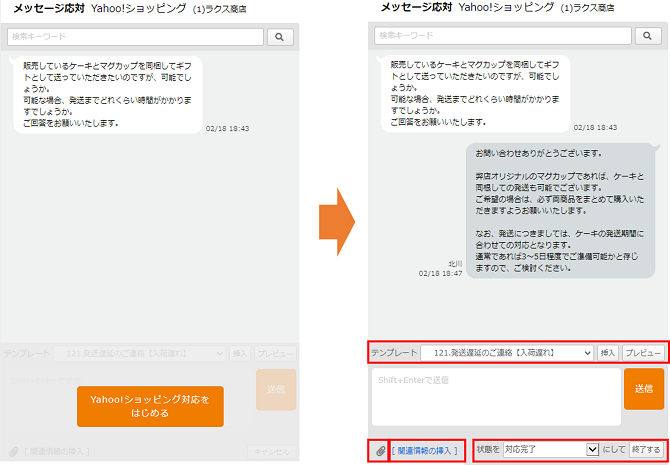Click the gray reply bubble from 北川
The image size is (670, 465).
click(x=562, y=211)
